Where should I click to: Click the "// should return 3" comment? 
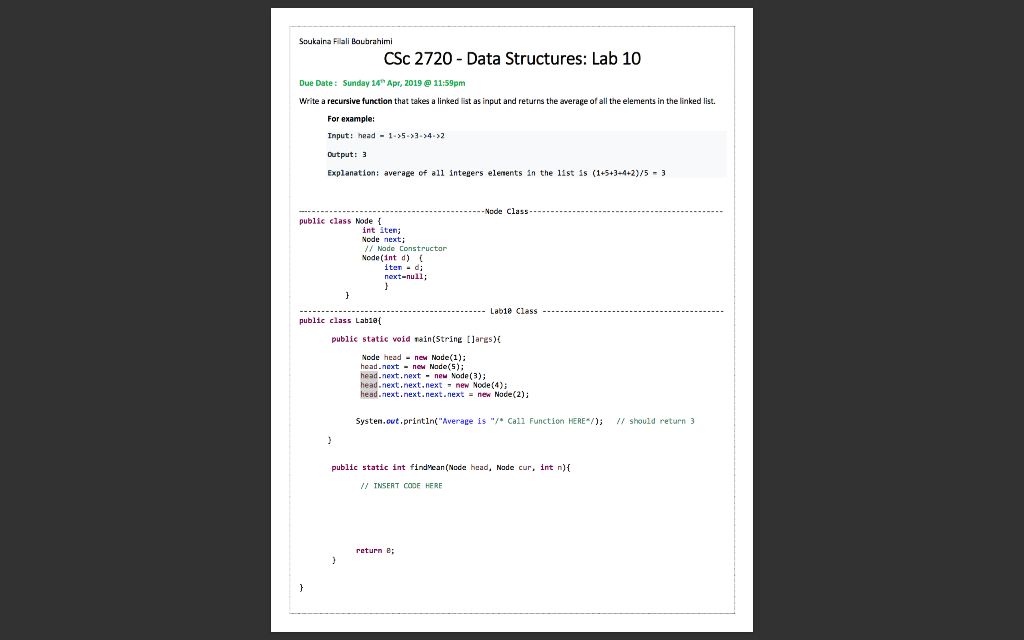point(660,420)
